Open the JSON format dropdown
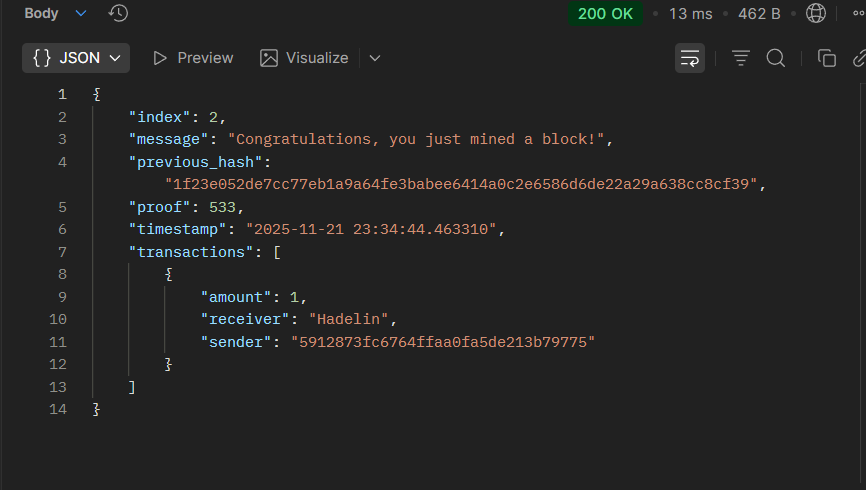Screen dimensions: 866x490 (x=76, y=58)
